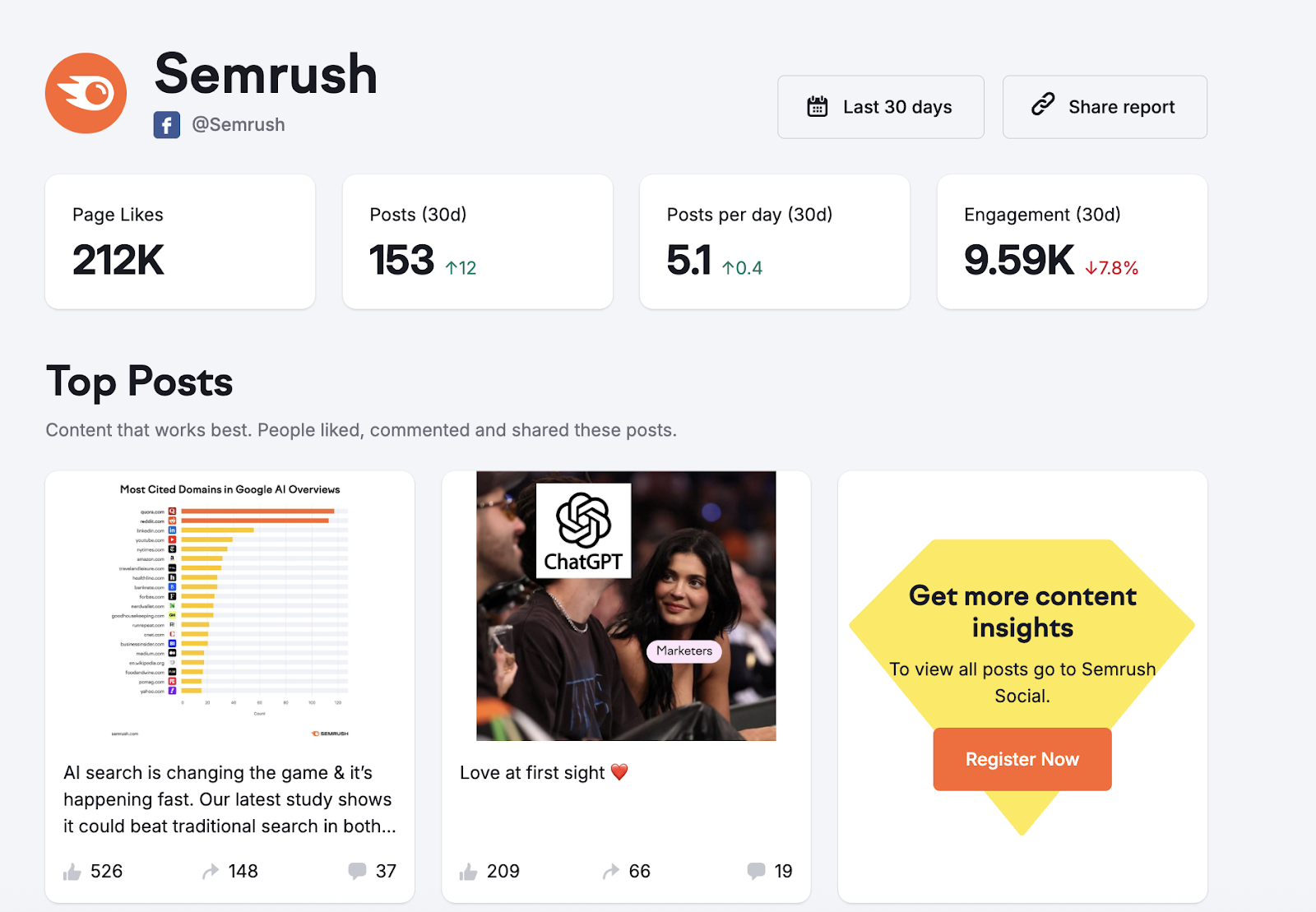Click share arrow icon showing 148

(211, 872)
